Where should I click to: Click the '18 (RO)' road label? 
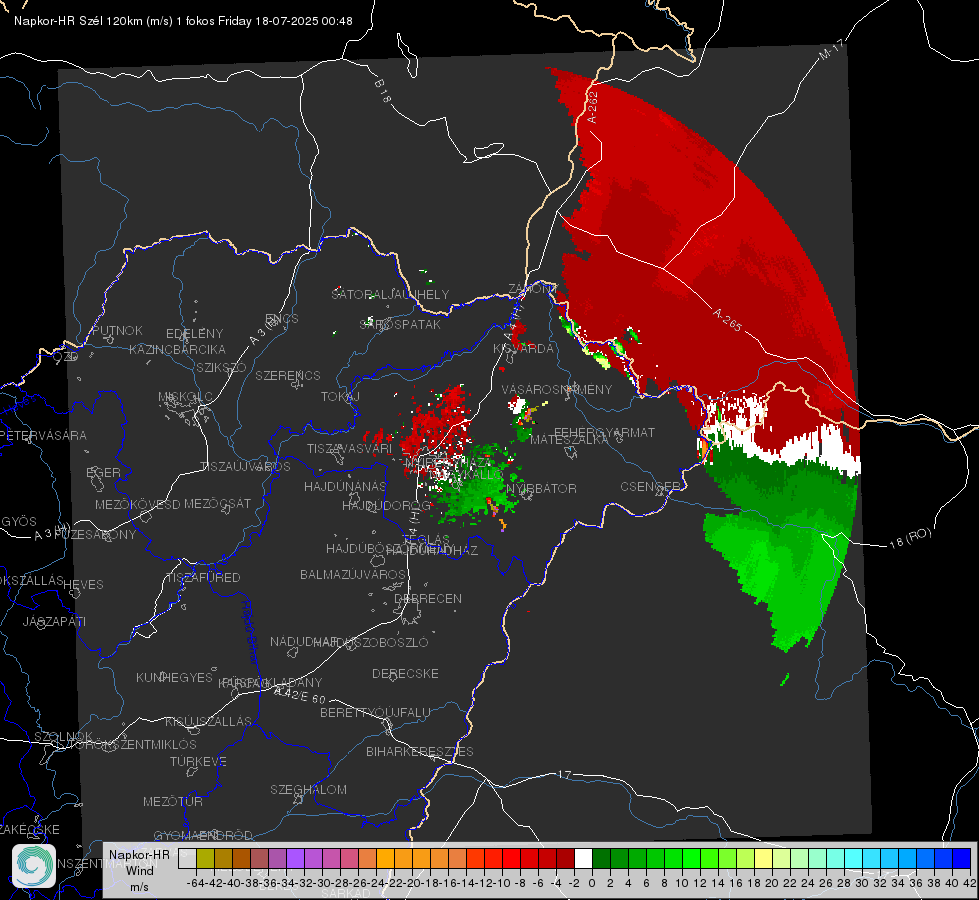point(910,538)
